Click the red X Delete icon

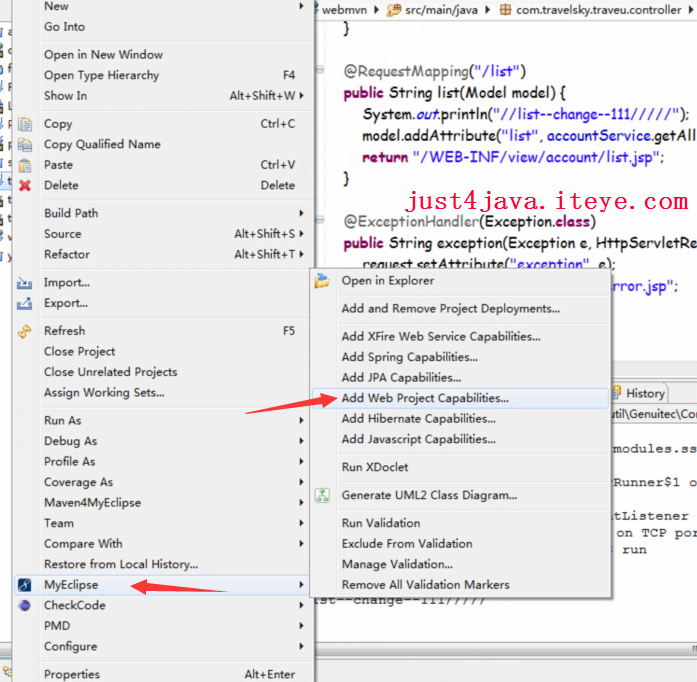(25, 185)
